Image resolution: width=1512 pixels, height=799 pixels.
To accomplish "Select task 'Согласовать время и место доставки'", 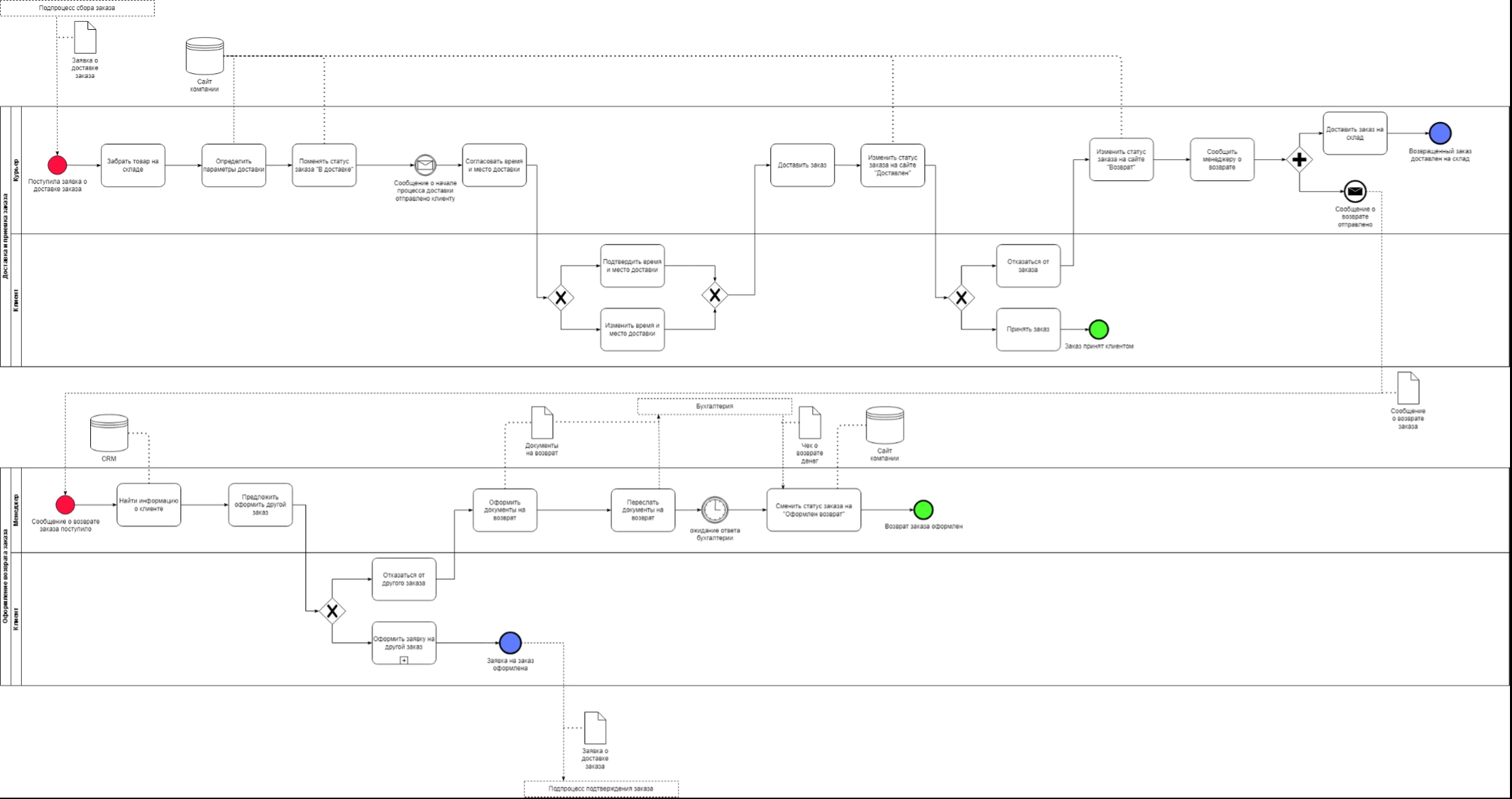I will click(x=494, y=165).
